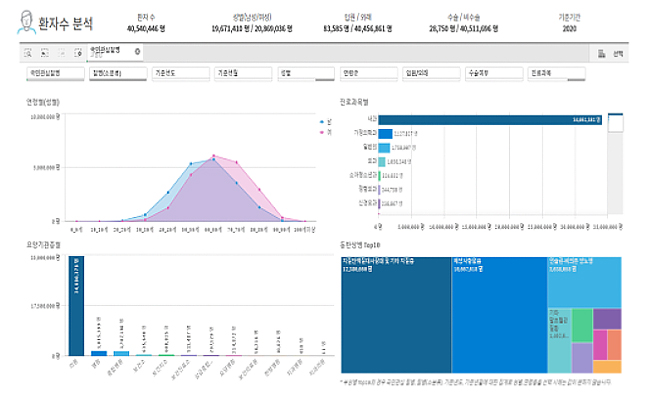
Task: Select the dark blue treemap block
Action: pos(396,315)
